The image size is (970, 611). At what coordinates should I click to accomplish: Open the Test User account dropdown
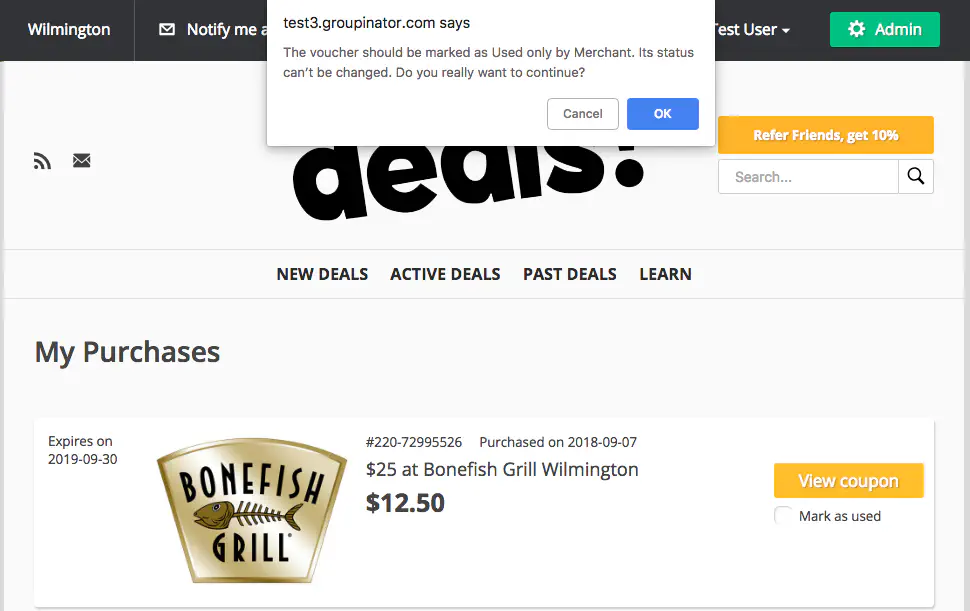click(748, 29)
